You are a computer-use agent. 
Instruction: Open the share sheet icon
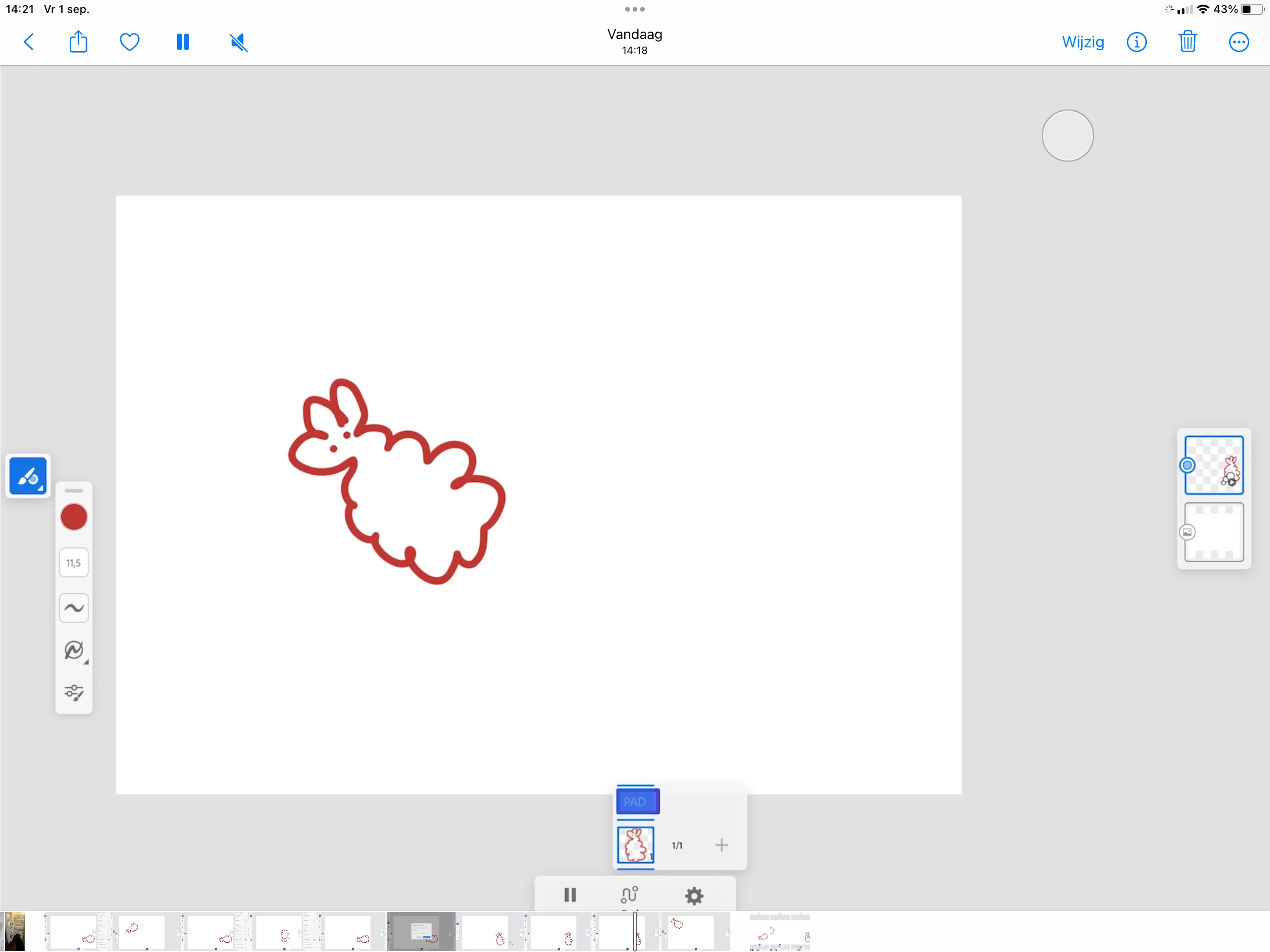pyautogui.click(x=78, y=42)
